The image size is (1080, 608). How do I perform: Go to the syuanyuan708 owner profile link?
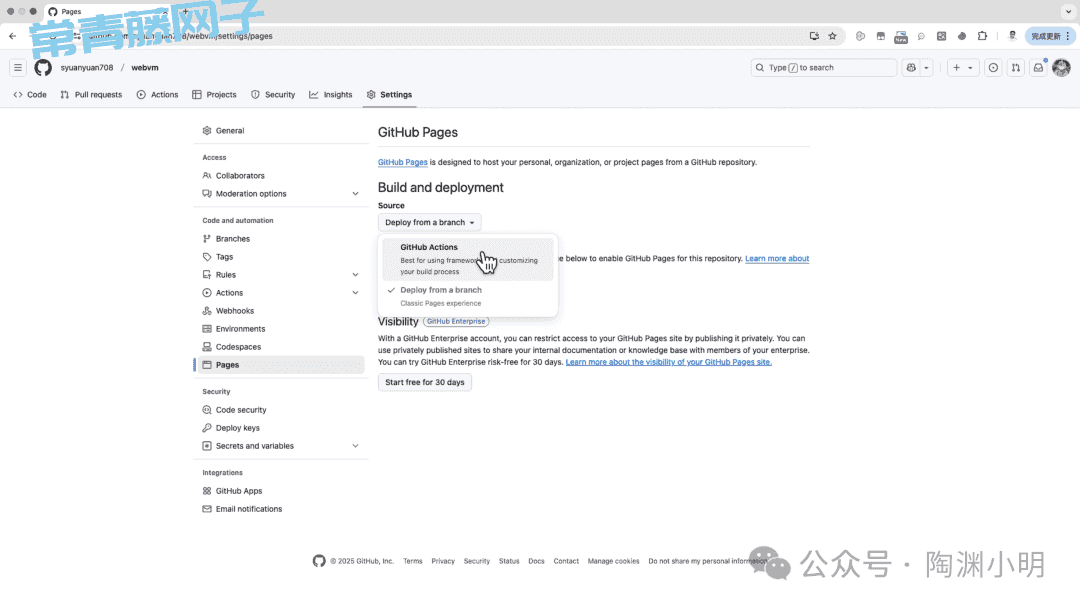coord(87,67)
